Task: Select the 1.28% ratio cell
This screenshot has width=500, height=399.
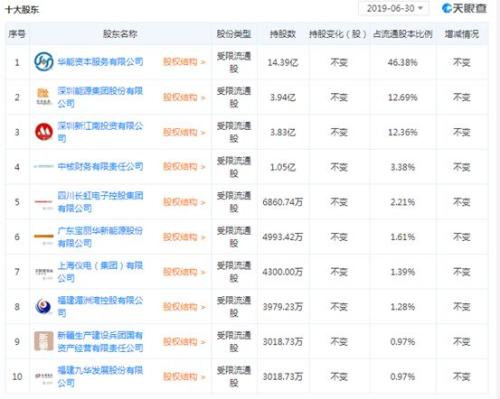Action: point(402,307)
